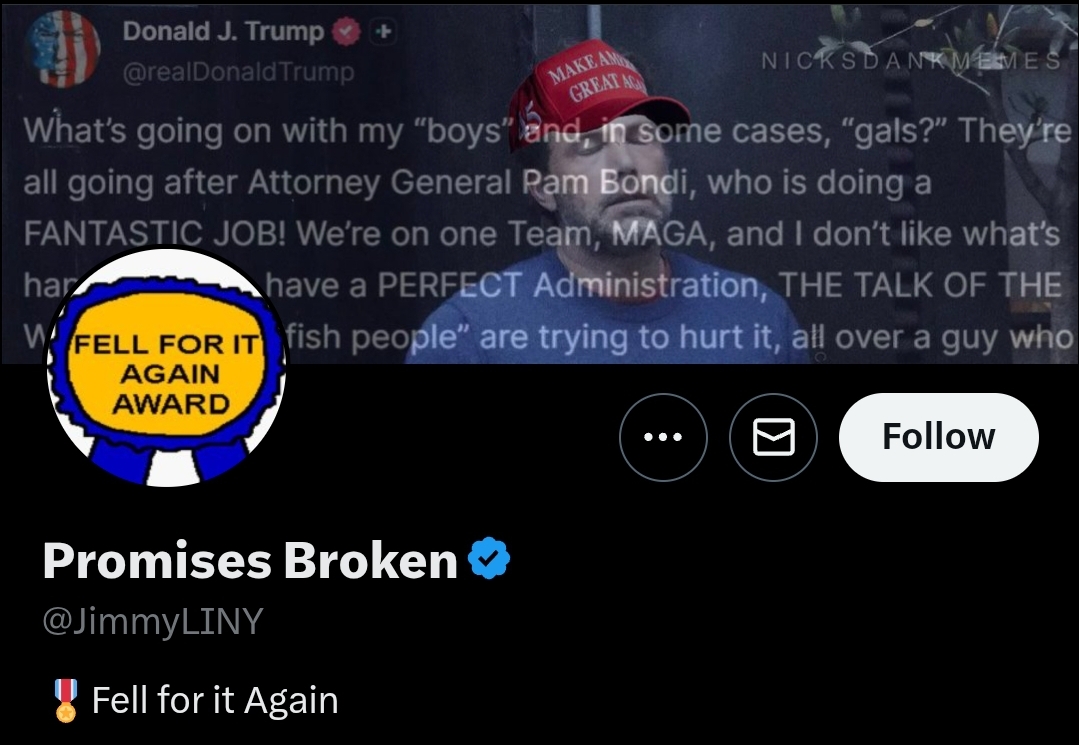The height and width of the screenshot is (745, 1079).
Task: Click the blue ribbon tails on the avatar
Action: 170,462
